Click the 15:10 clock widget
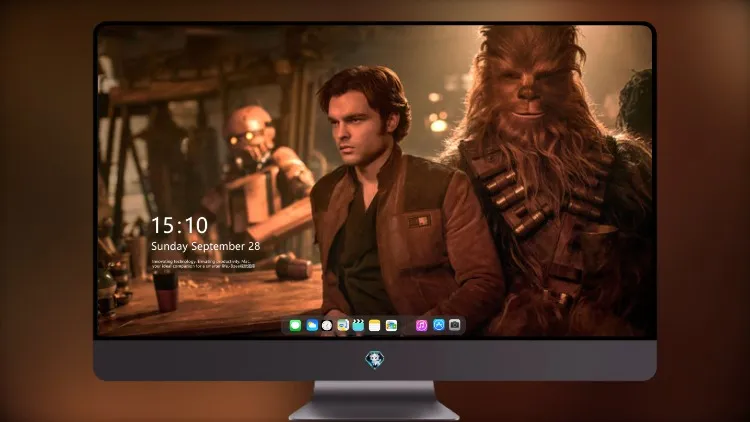Image resolution: width=750 pixels, height=422 pixels. pos(179,225)
